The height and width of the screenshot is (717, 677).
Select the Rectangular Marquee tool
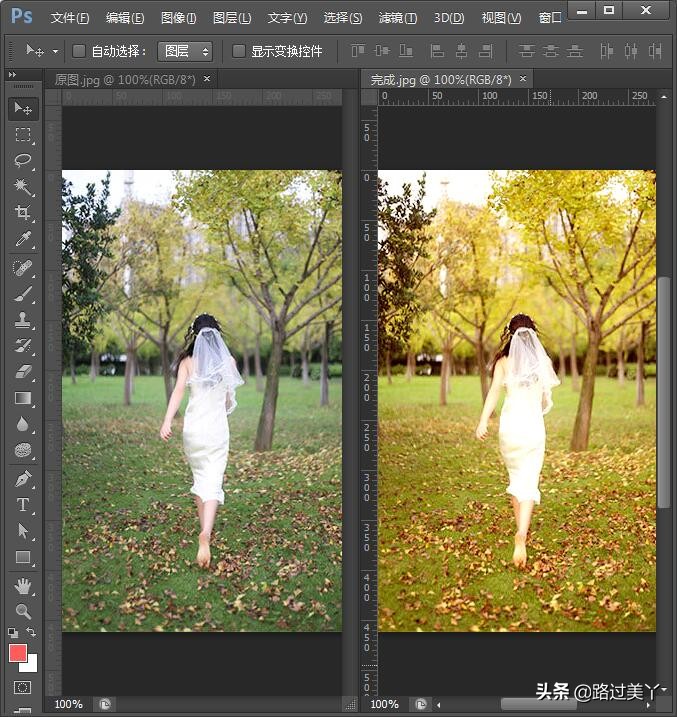point(22,134)
